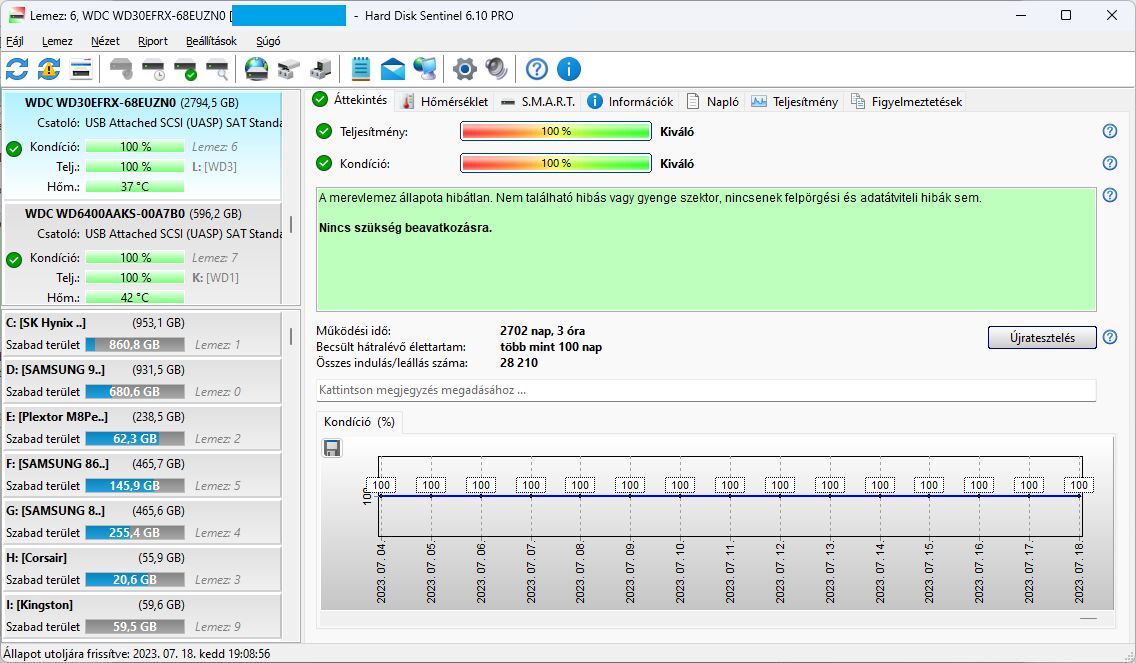Switch to the Figyelmeztetések tab

point(906,101)
